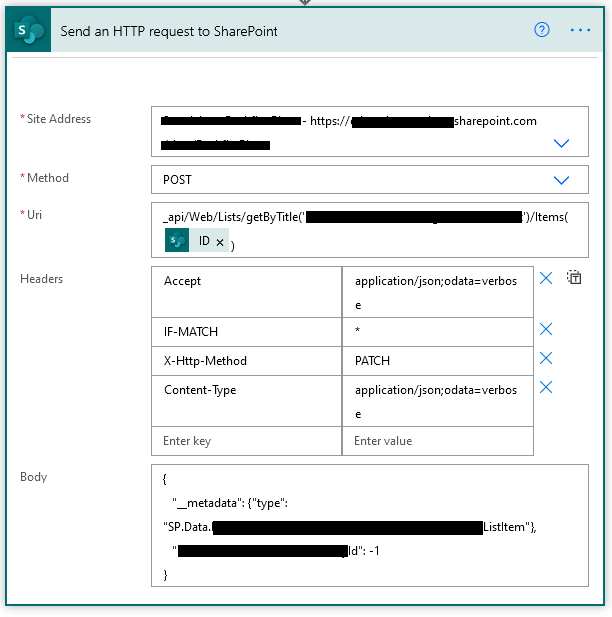Screen dimensions: 612x617
Task: Click the Content-Type value cell
Action: pos(438,401)
